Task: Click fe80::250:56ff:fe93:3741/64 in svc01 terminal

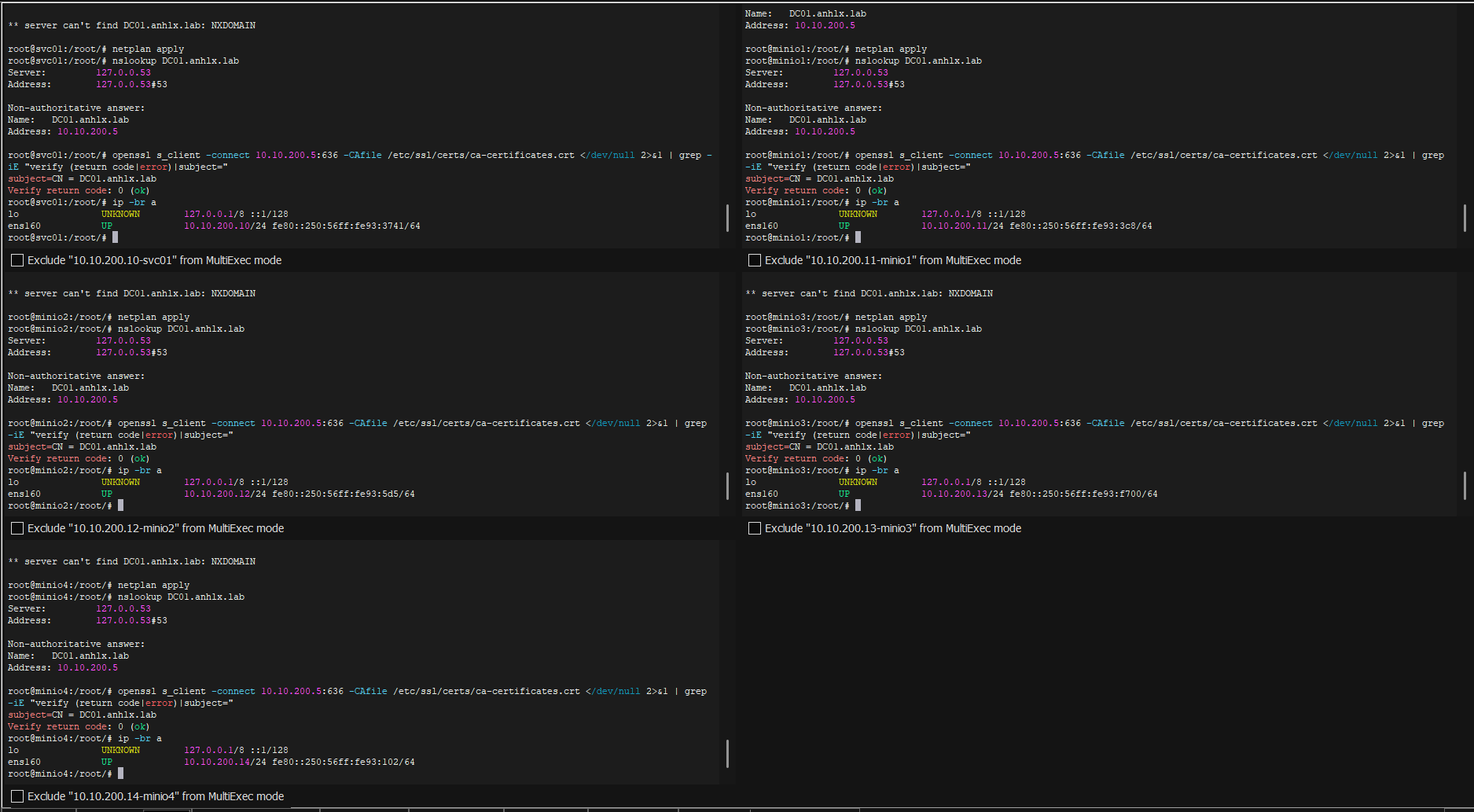Action: point(346,226)
